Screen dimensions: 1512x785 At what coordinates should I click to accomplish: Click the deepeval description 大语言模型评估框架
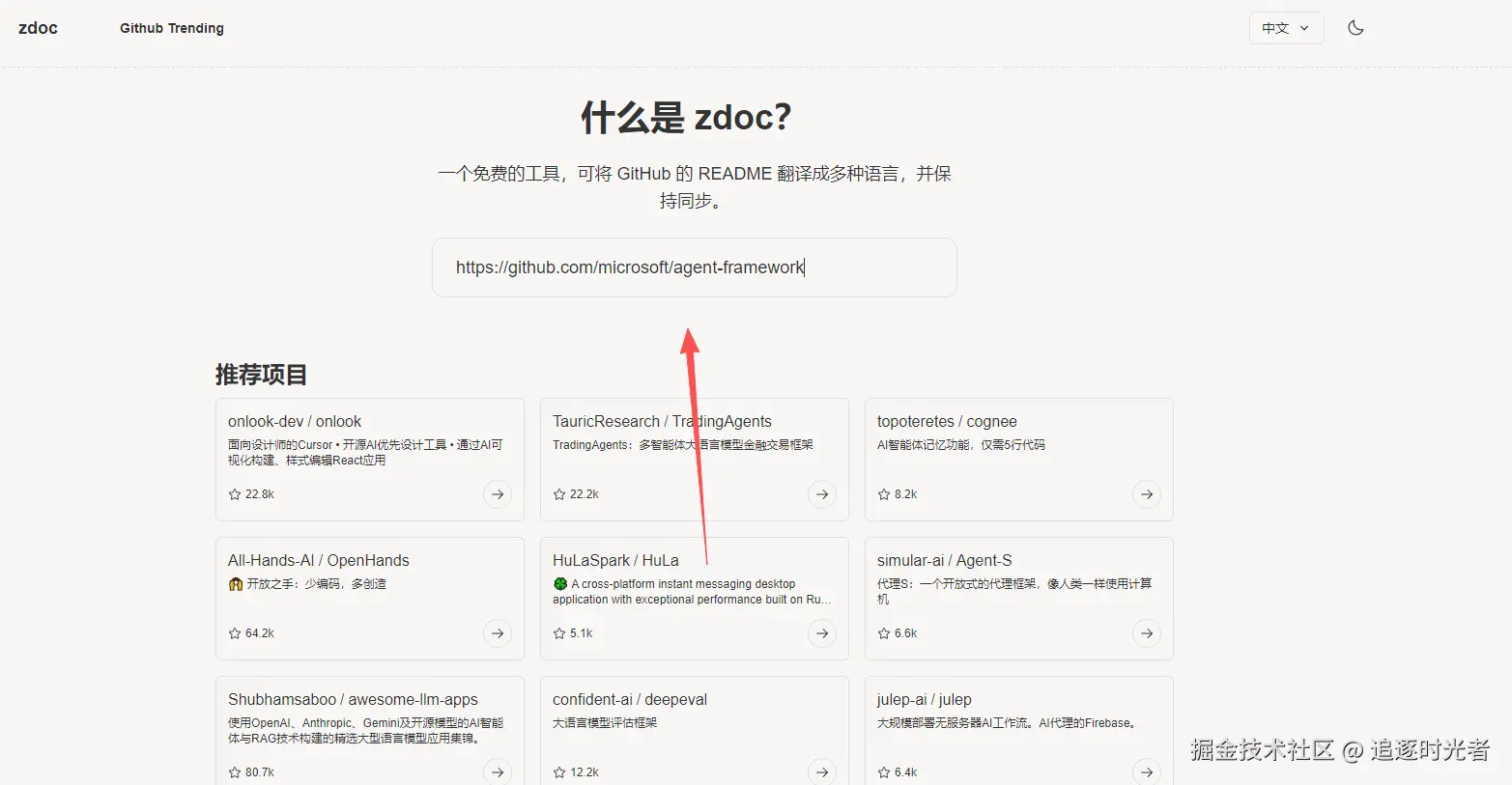pos(605,723)
